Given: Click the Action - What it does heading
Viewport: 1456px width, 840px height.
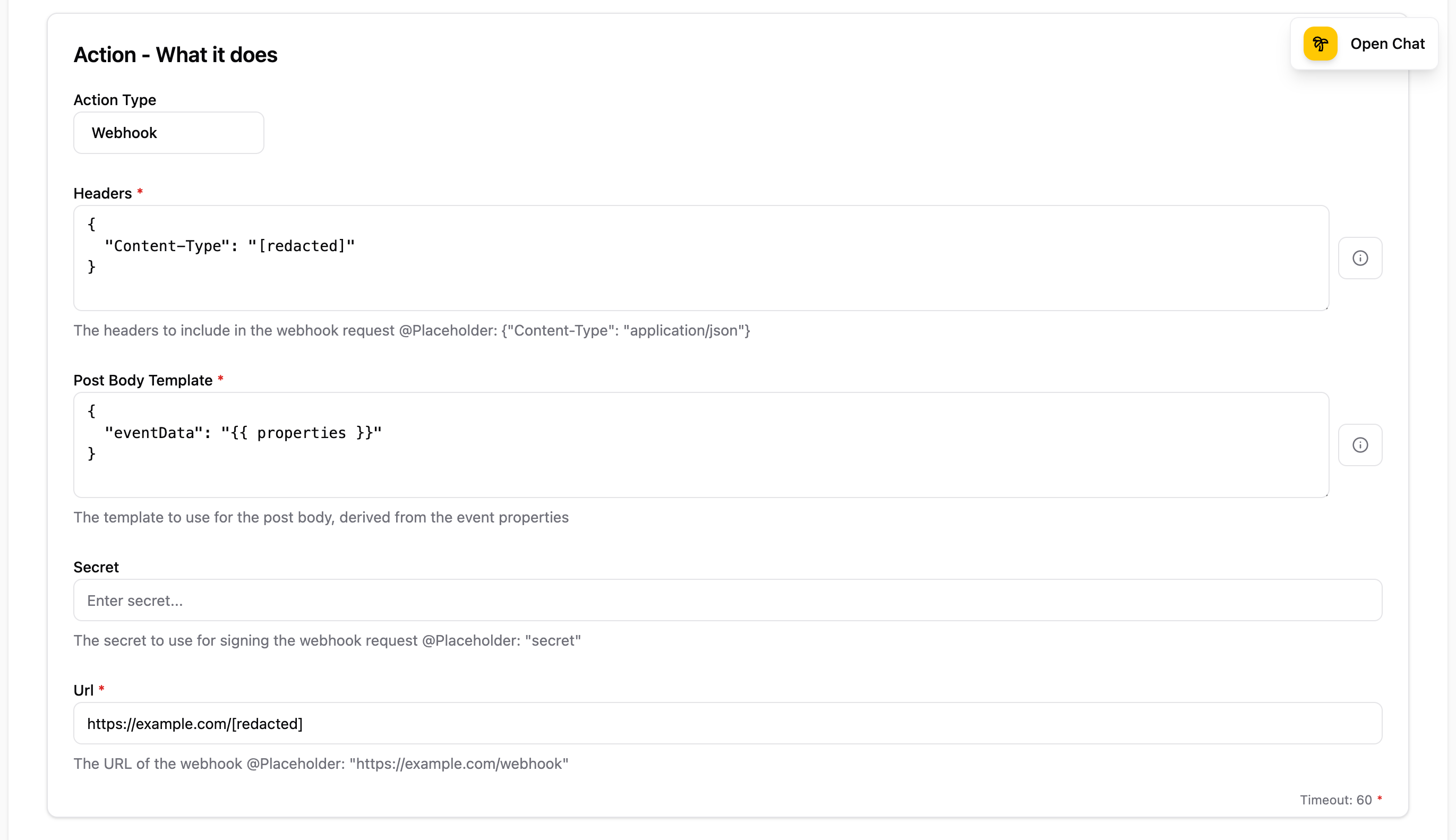Looking at the screenshot, I should click(175, 54).
